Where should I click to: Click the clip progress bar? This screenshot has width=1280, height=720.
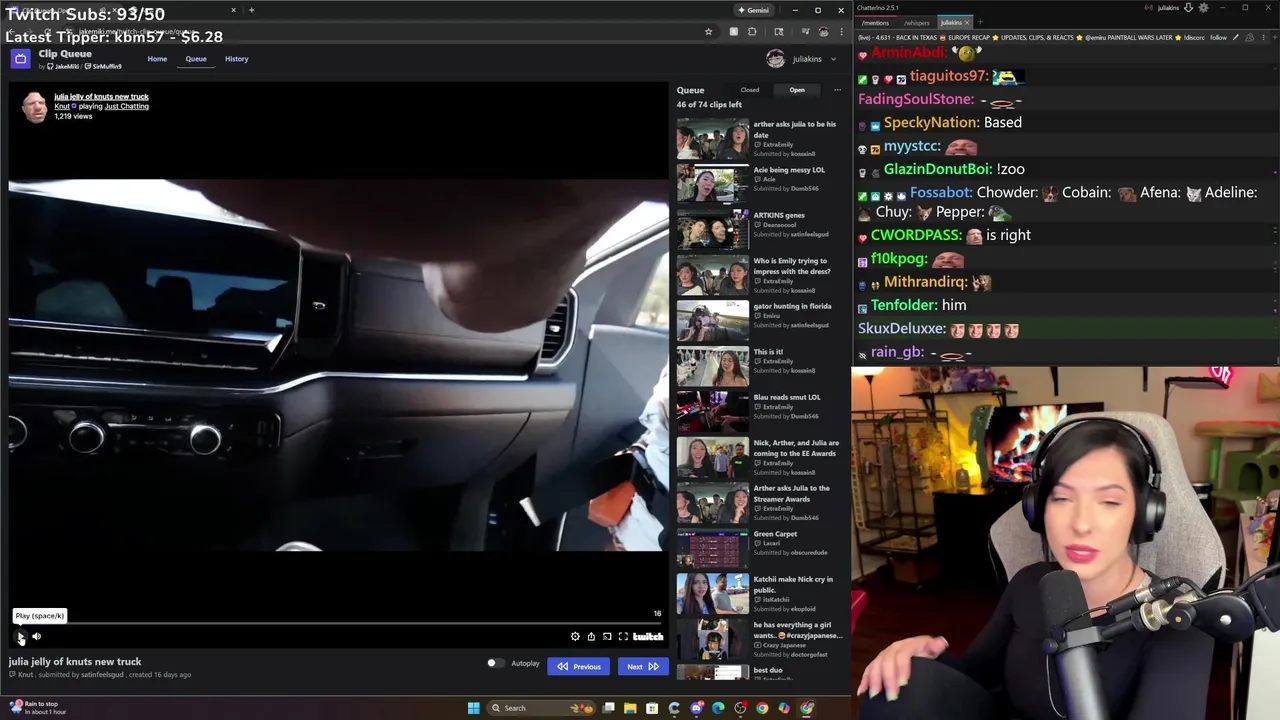338,622
